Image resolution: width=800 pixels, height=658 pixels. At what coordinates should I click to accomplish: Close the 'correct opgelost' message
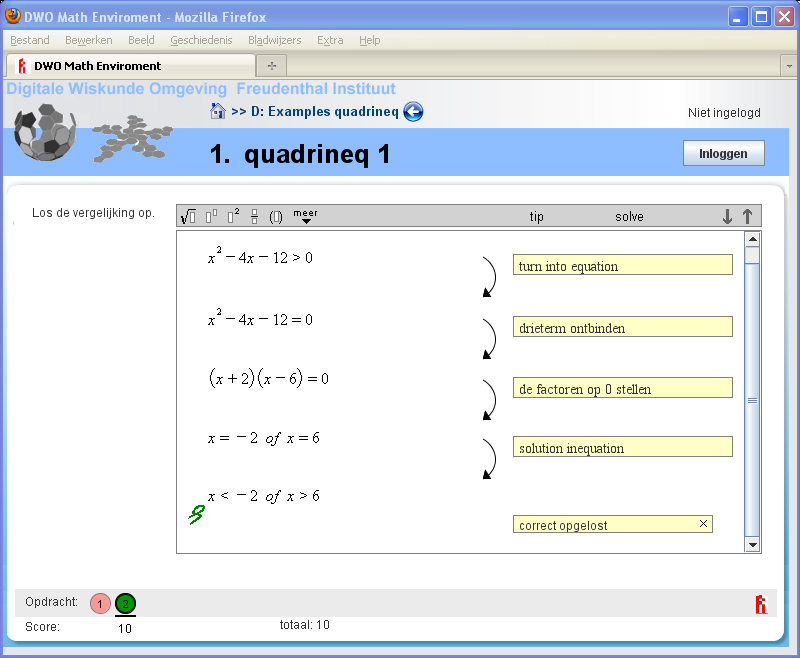click(703, 524)
